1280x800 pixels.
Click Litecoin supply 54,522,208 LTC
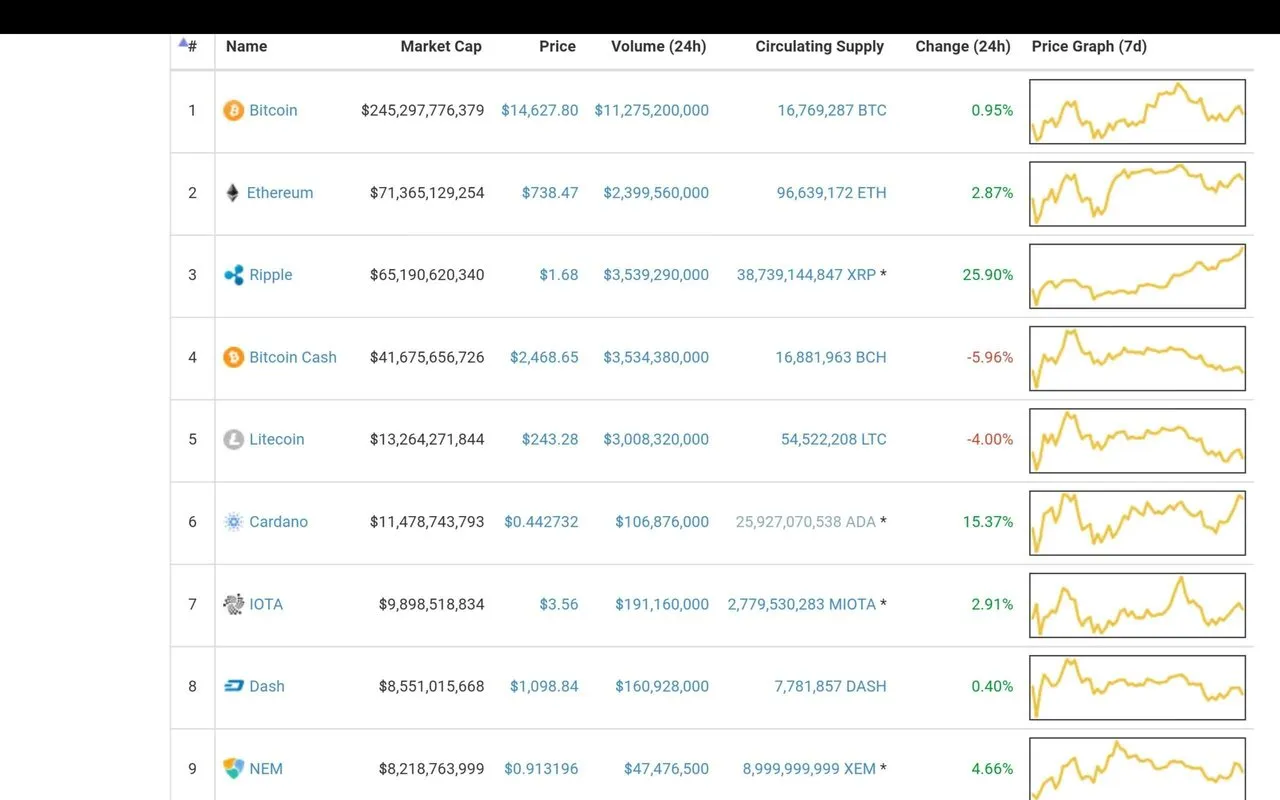pyautogui.click(x=834, y=439)
